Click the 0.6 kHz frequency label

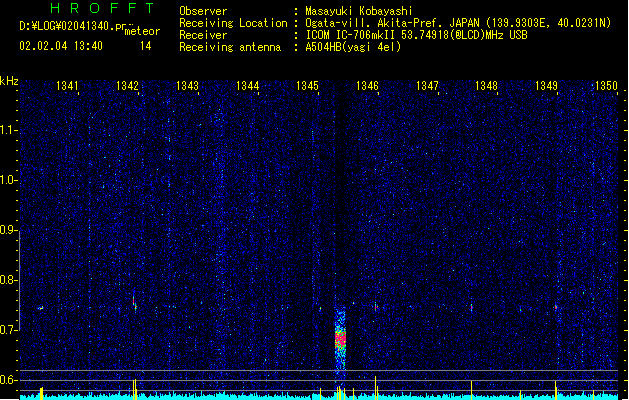coord(8,380)
